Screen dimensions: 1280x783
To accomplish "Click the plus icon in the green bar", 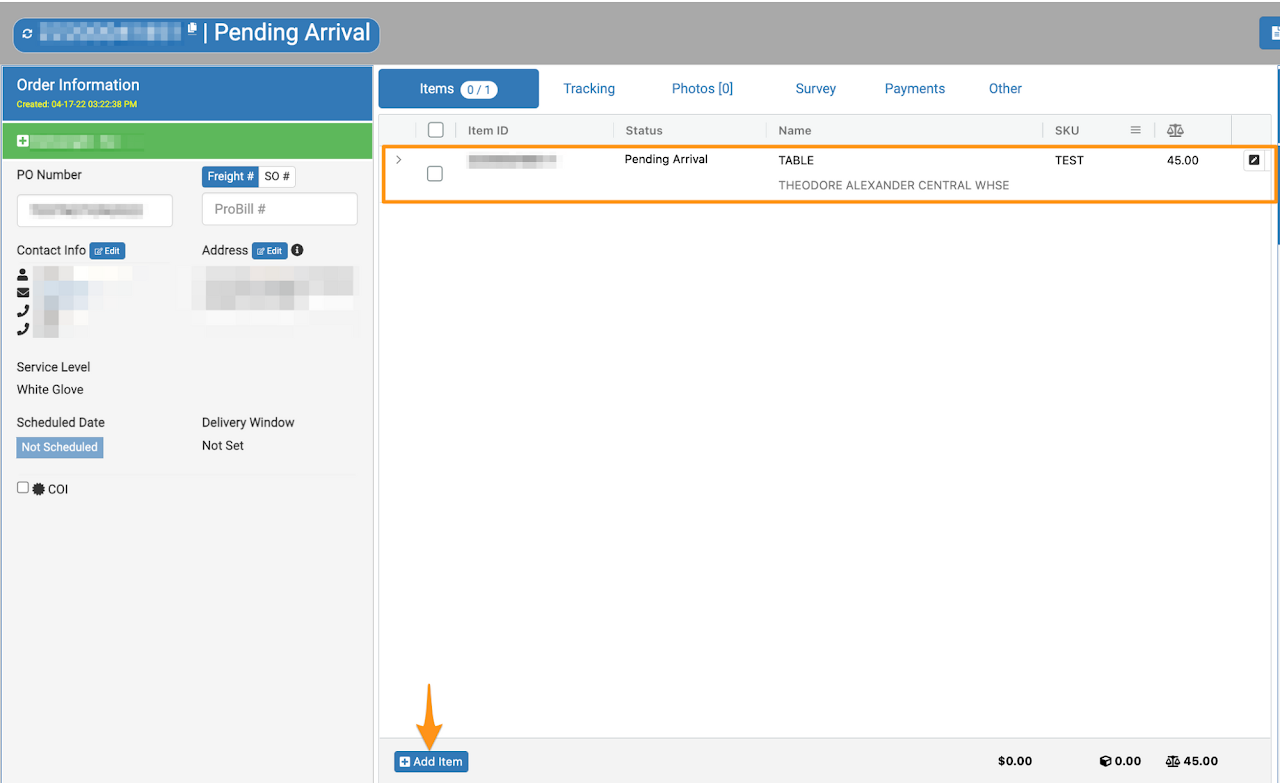I will point(22,141).
